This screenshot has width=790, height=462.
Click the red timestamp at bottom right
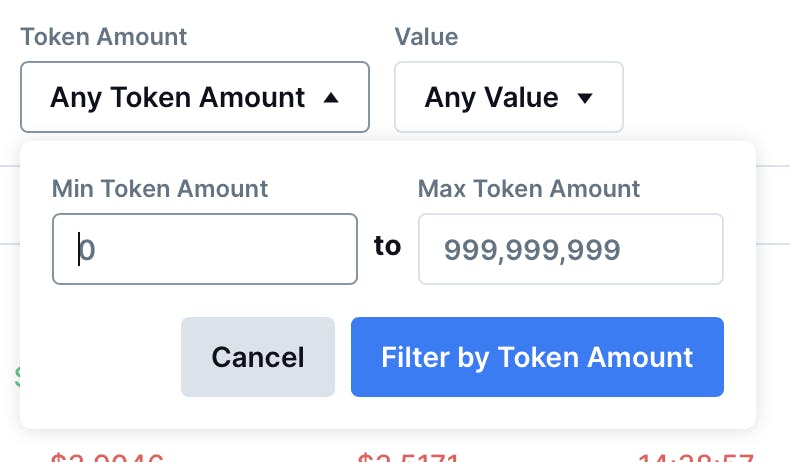click(x=696, y=457)
